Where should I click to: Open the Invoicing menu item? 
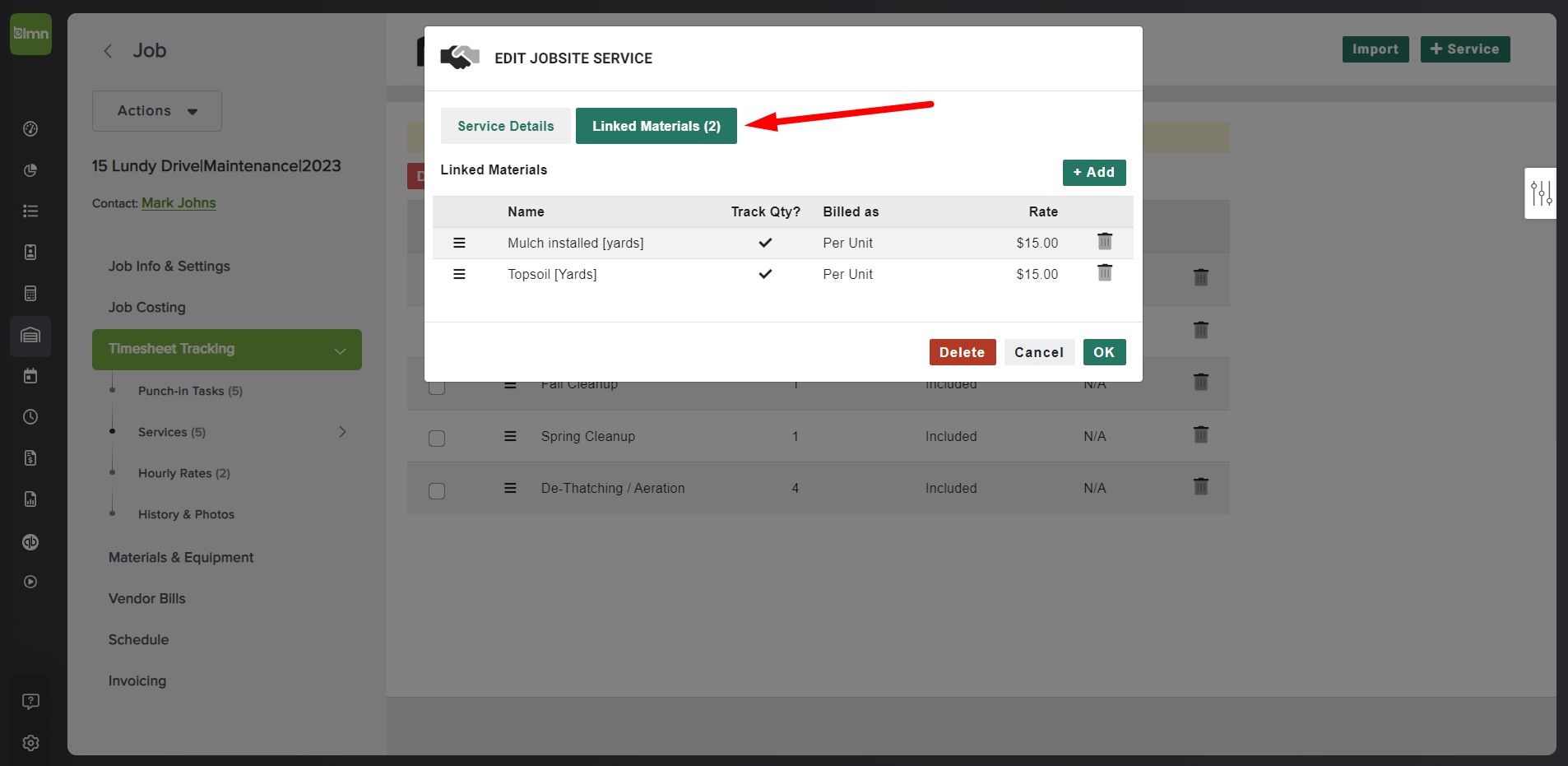point(137,680)
